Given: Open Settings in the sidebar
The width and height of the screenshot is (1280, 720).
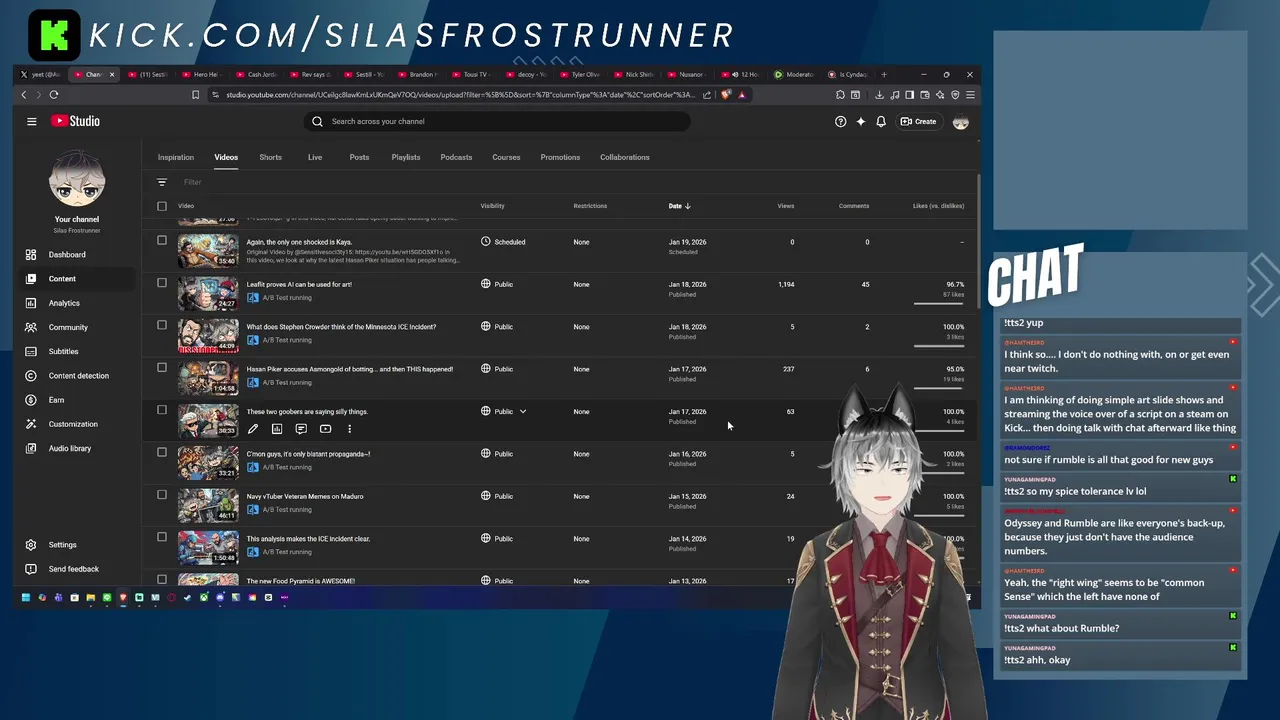Looking at the screenshot, I should coord(62,545).
